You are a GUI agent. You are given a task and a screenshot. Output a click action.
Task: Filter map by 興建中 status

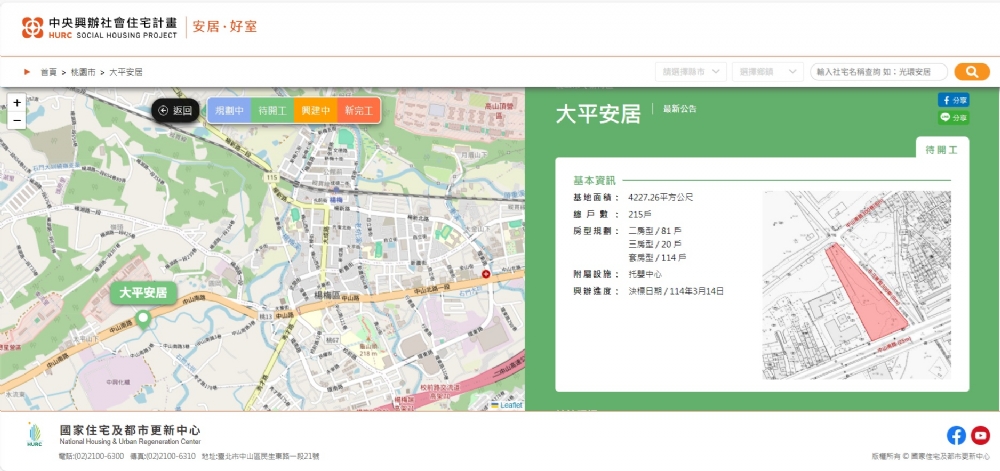point(316,110)
